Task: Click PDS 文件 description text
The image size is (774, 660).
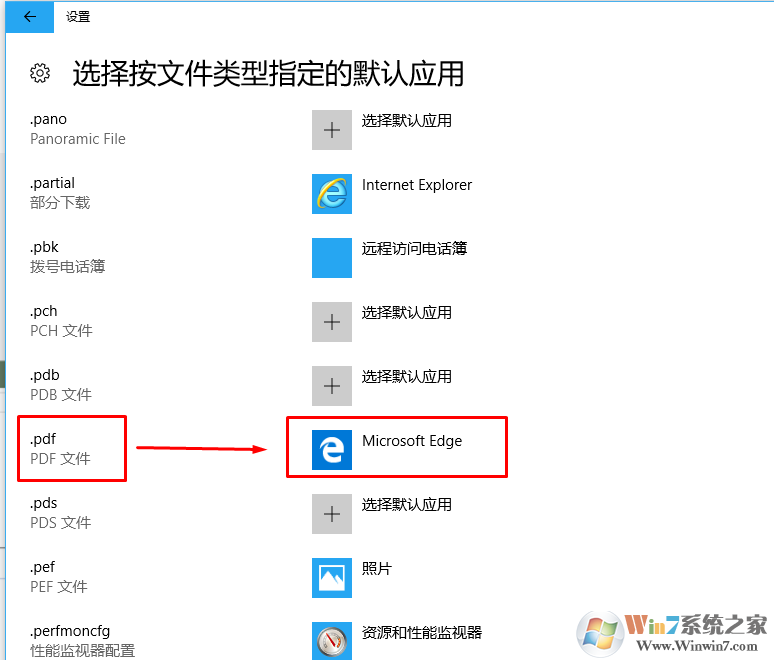Action: 61,523
